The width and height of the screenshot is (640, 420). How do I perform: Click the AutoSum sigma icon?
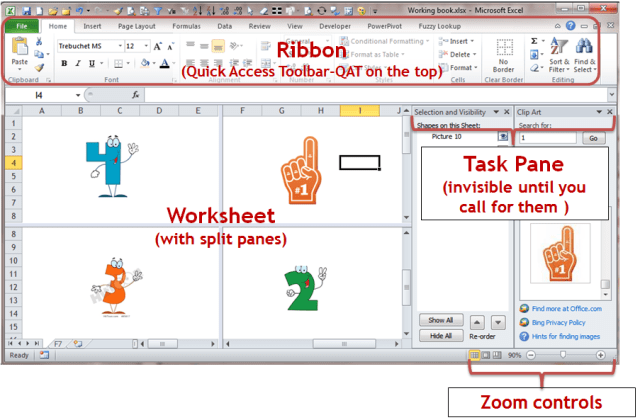coord(534,41)
